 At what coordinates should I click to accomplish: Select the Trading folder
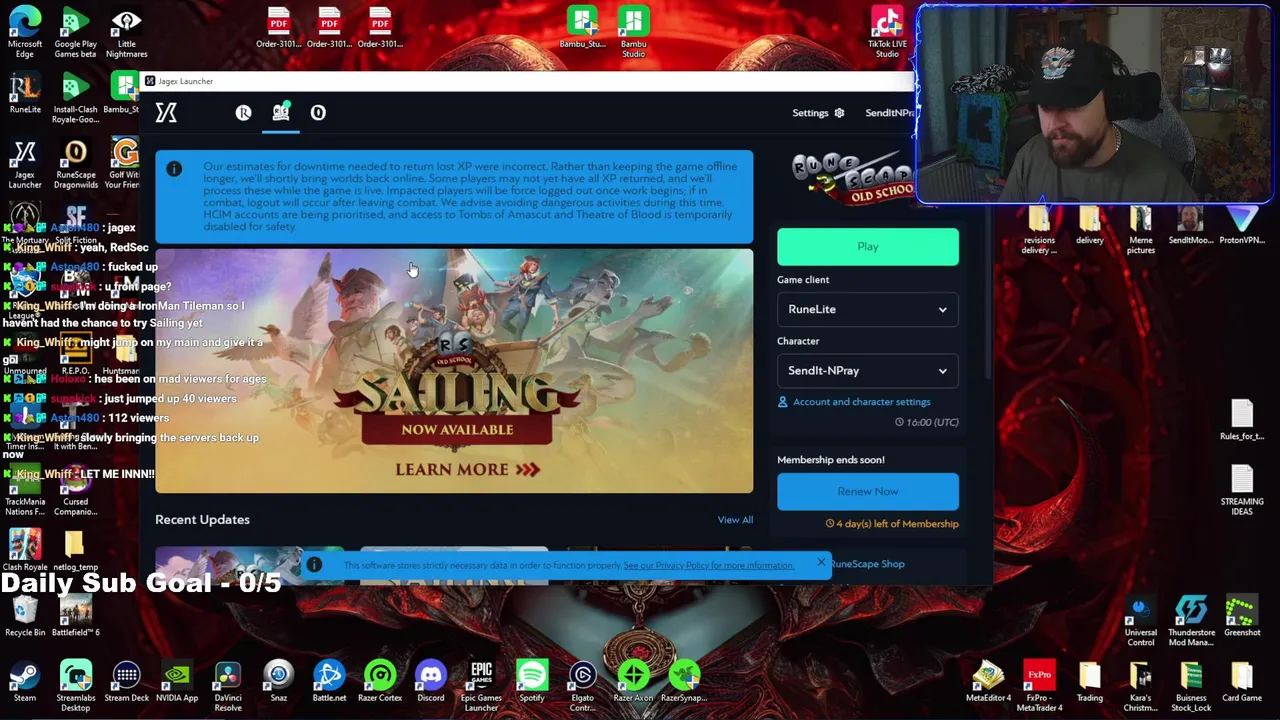pos(1090,682)
